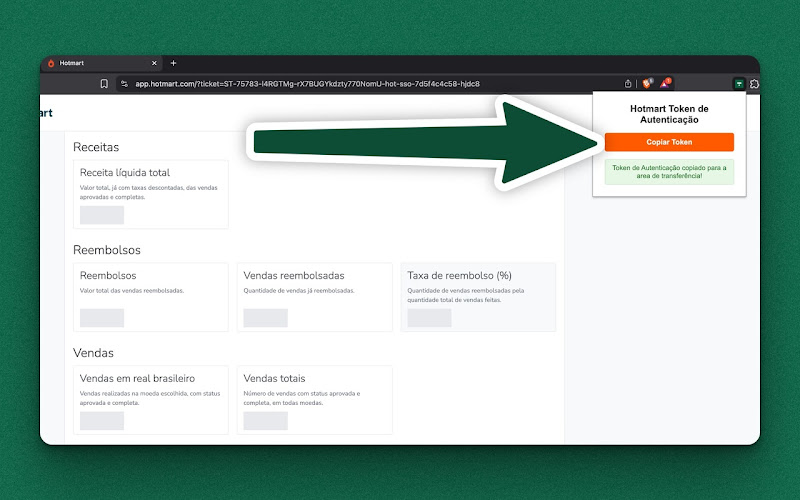
Task: Open the Hotmart Token extension icon
Action: [x=738, y=84]
